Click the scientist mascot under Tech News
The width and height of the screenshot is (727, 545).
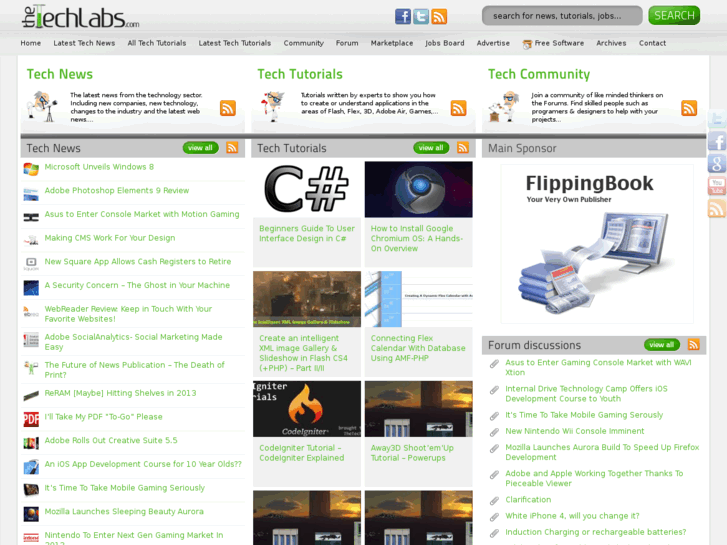click(42, 107)
